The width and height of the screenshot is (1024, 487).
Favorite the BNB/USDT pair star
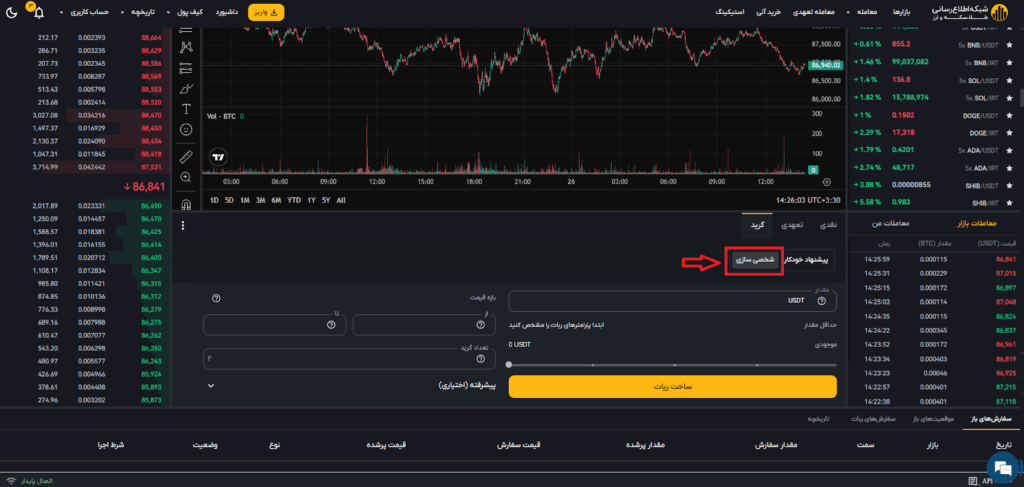coord(1010,44)
